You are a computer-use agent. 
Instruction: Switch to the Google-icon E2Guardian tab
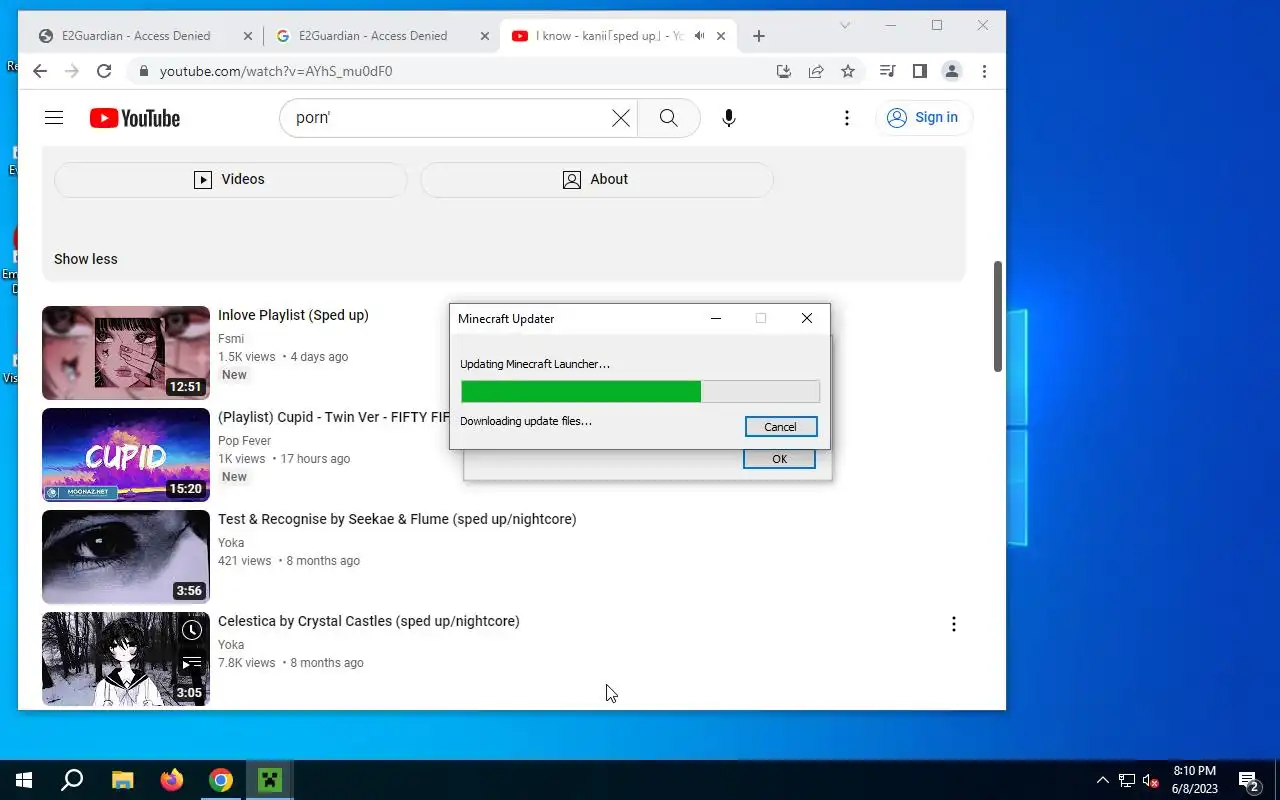pos(373,36)
